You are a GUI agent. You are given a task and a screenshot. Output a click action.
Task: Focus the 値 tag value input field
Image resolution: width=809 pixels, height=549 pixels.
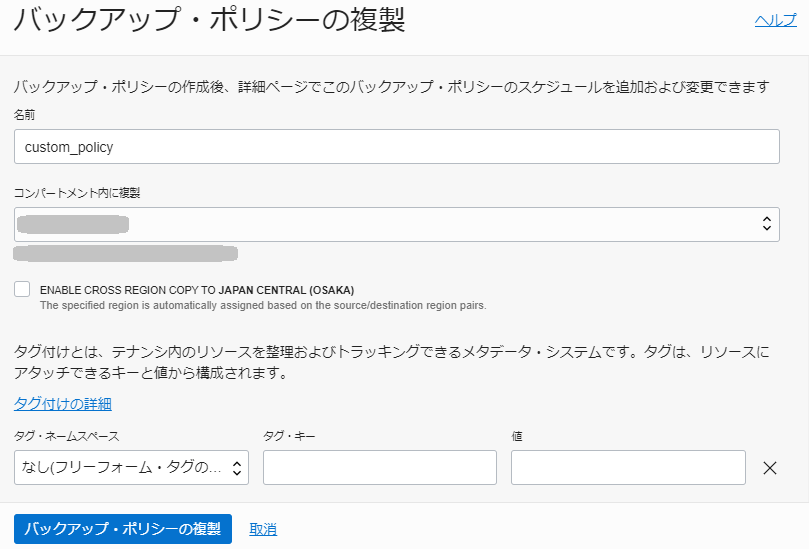click(x=627, y=467)
